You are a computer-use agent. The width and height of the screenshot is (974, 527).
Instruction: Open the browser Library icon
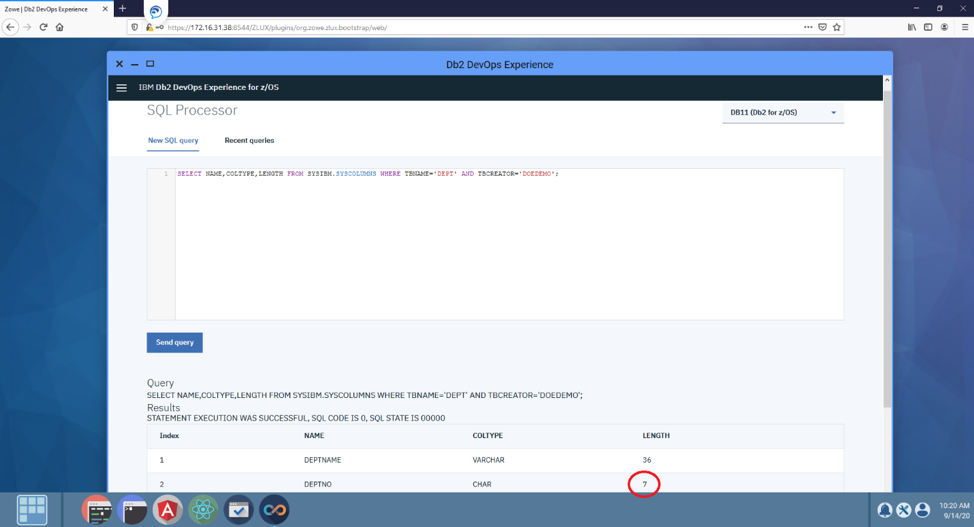[911, 27]
